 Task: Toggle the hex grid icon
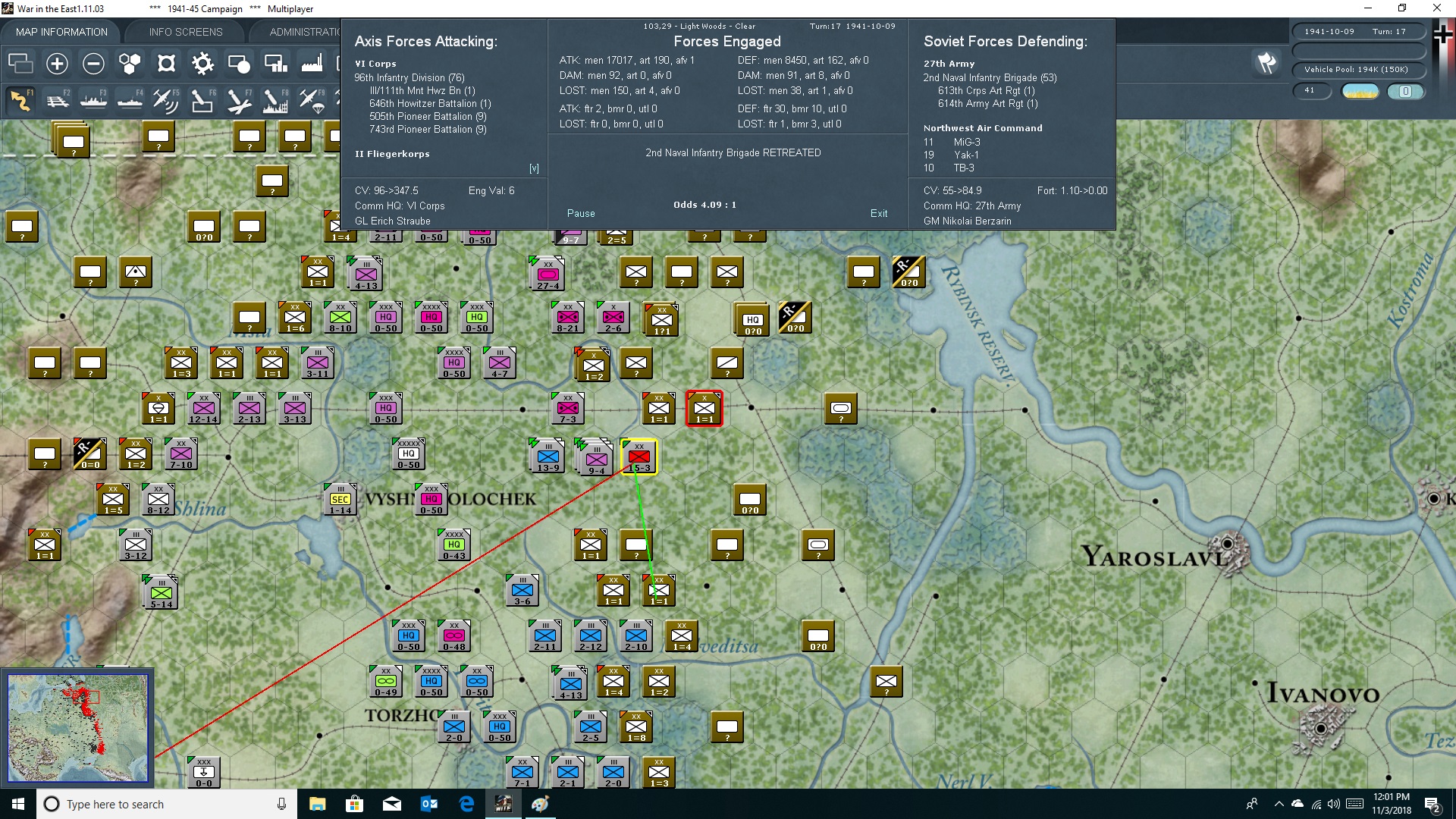tap(130, 64)
